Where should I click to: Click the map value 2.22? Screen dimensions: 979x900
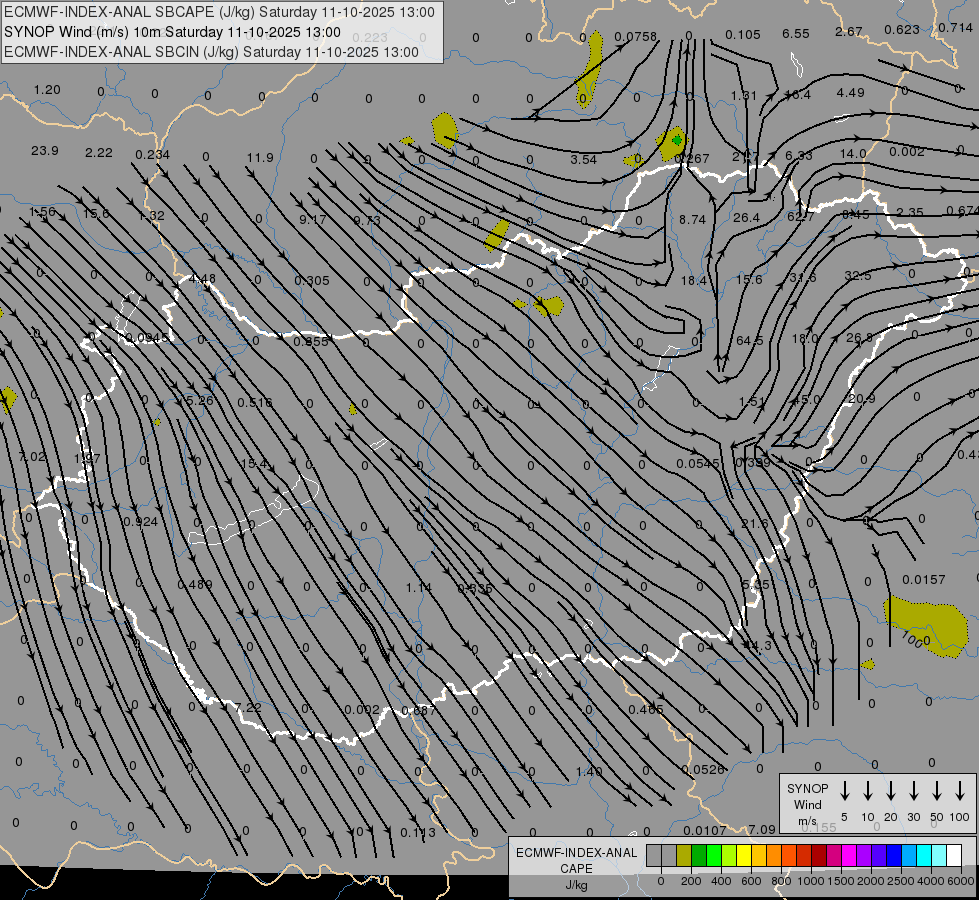pyautogui.click(x=99, y=152)
